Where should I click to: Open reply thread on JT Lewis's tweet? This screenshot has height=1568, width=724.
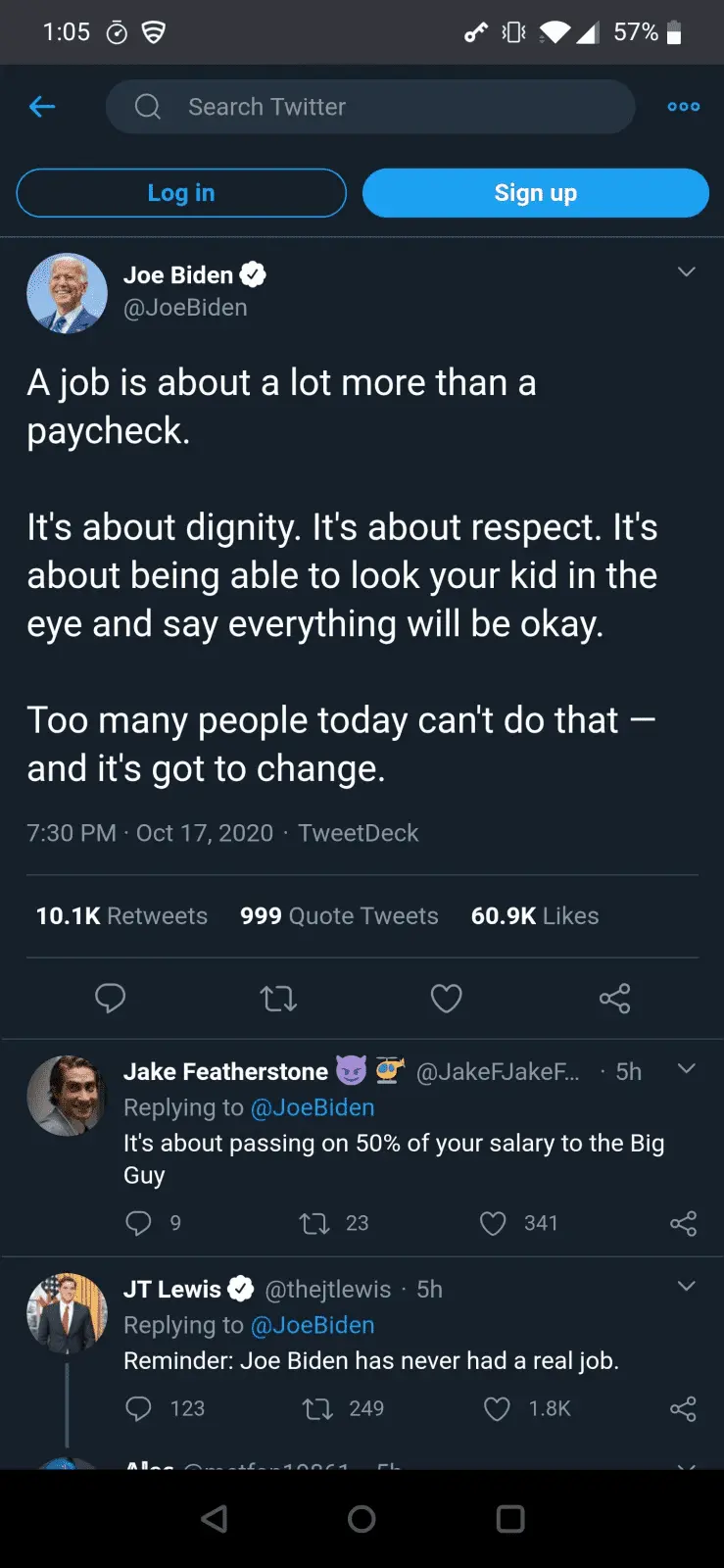click(x=139, y=1408)
